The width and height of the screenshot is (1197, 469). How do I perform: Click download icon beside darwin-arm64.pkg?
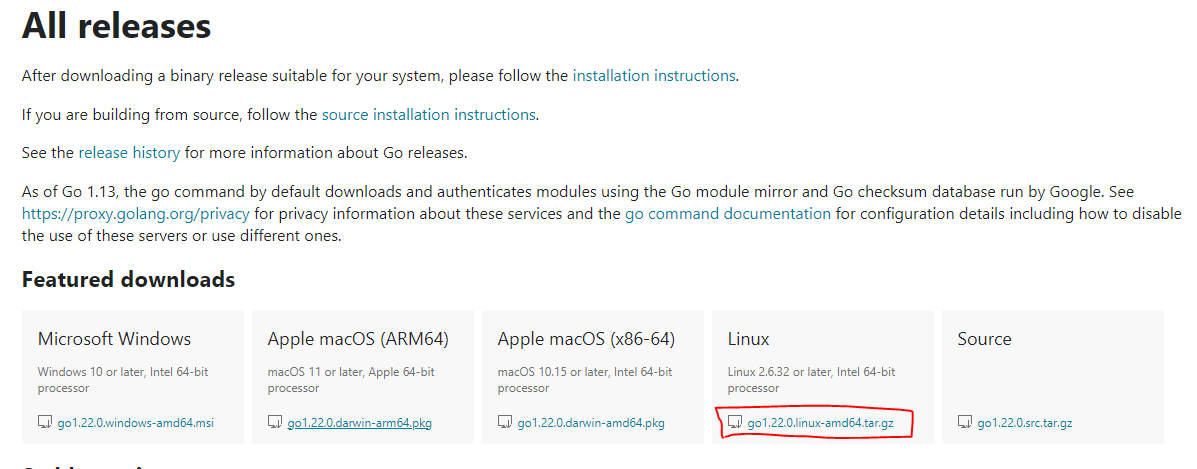click(275, 422)
